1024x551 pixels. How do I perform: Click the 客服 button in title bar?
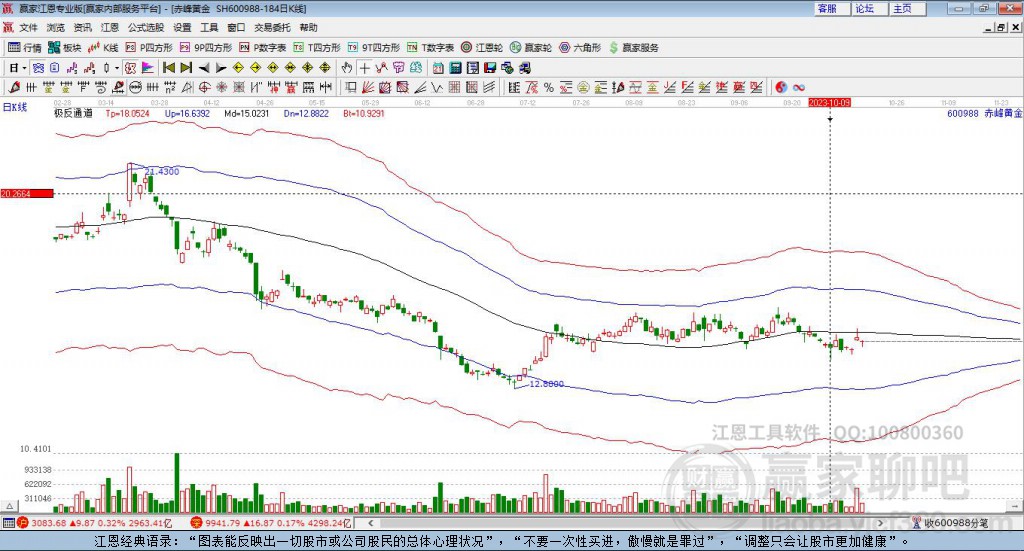coord(832,8)
